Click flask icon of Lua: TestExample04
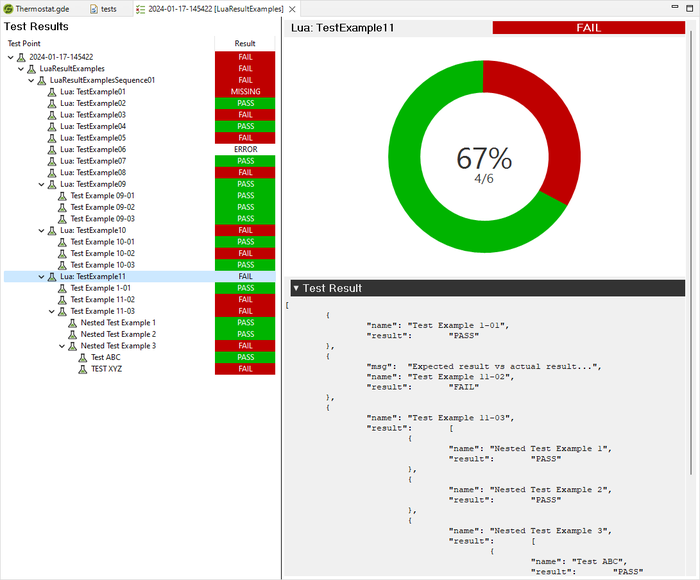Screen dimensions: 700x580 coord(52,127)
